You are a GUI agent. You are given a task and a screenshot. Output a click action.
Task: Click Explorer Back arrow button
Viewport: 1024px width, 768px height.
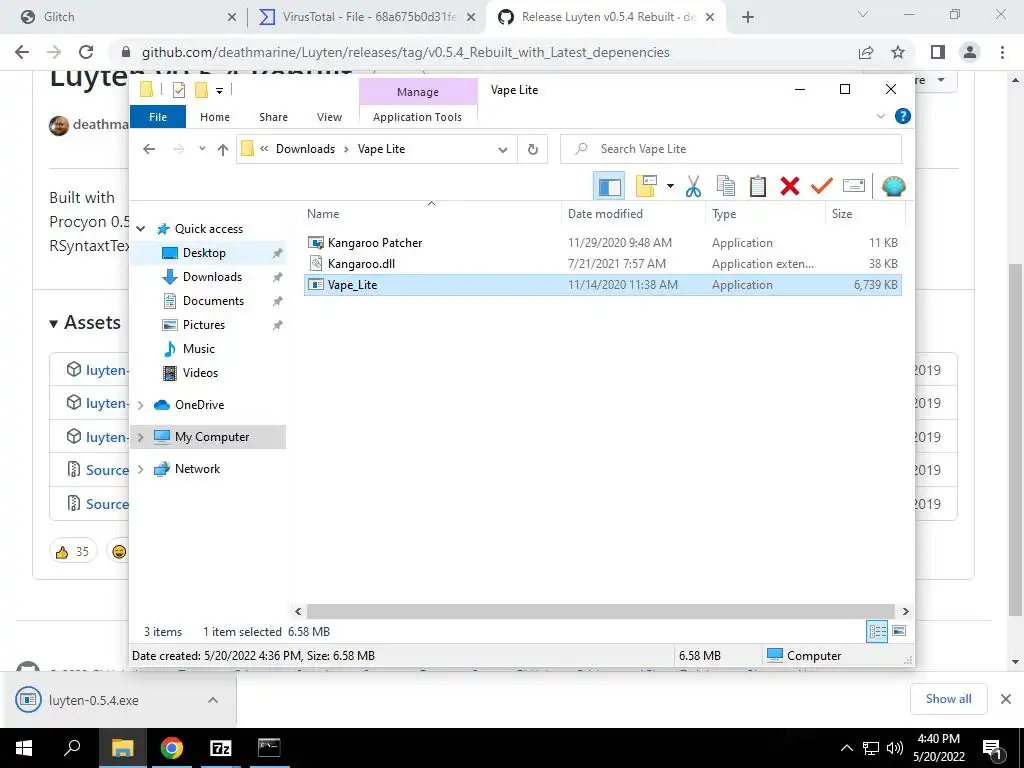pos(149,149)
